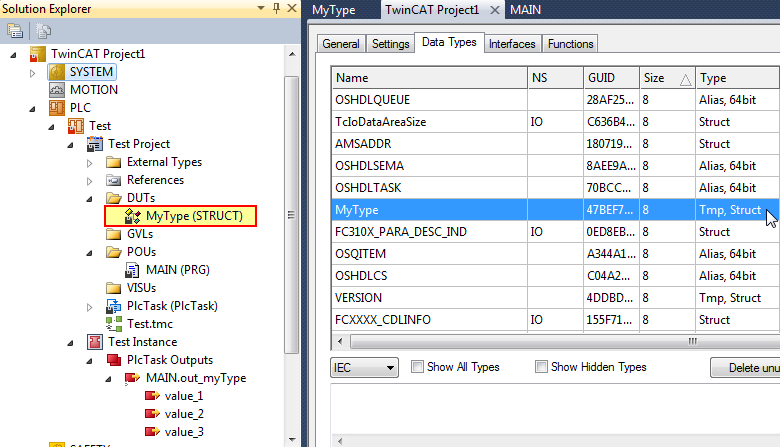Click Solution Explorer scroll down arrow
Image resolution: width=780 pixels, height=447 pixels.
pyautogui.click(x=292, y=440)
